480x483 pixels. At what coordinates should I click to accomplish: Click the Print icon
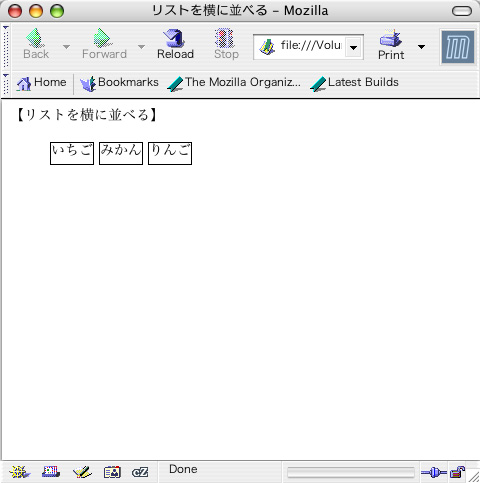tap(390, 38)
